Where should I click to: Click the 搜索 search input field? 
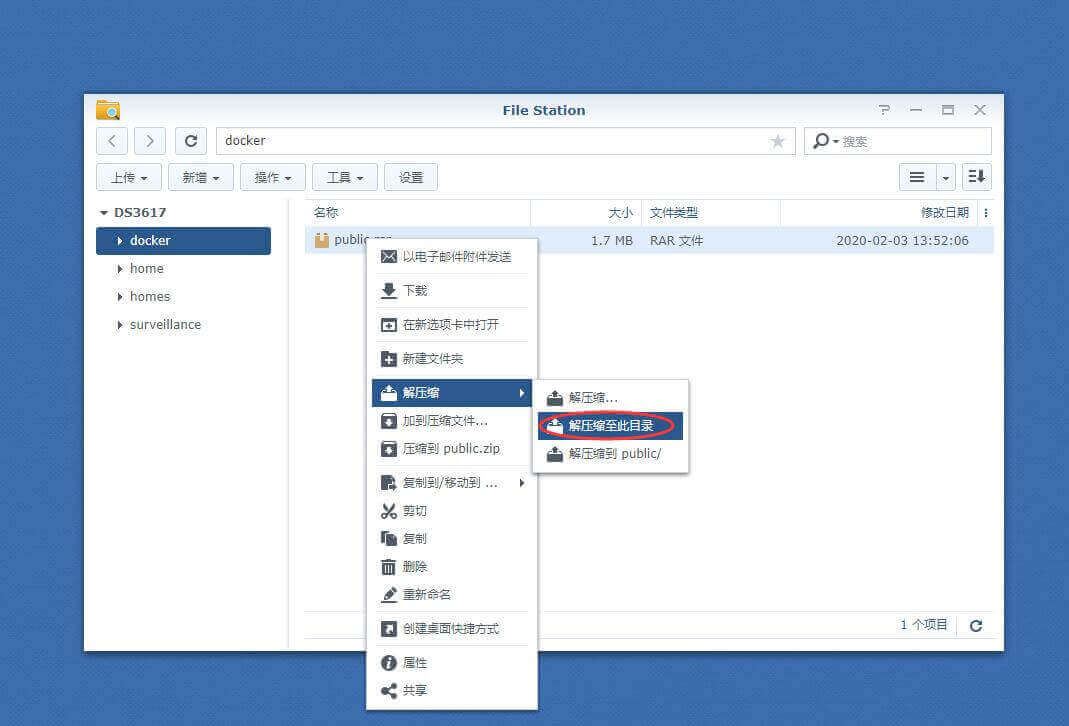click(910, 142)
